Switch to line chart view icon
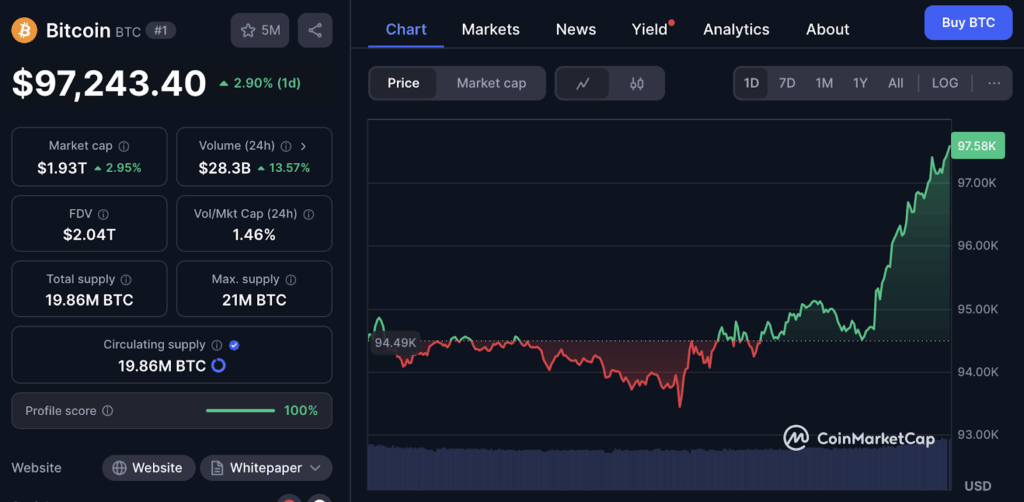Image resolution: width=1024 pixels, height=502 pixels. coord(584,83)
